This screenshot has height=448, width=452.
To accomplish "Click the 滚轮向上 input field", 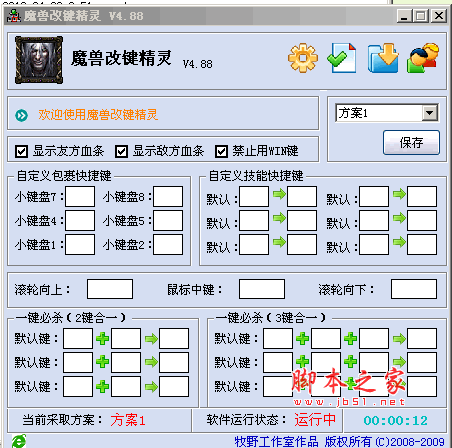I will [110, 289].
